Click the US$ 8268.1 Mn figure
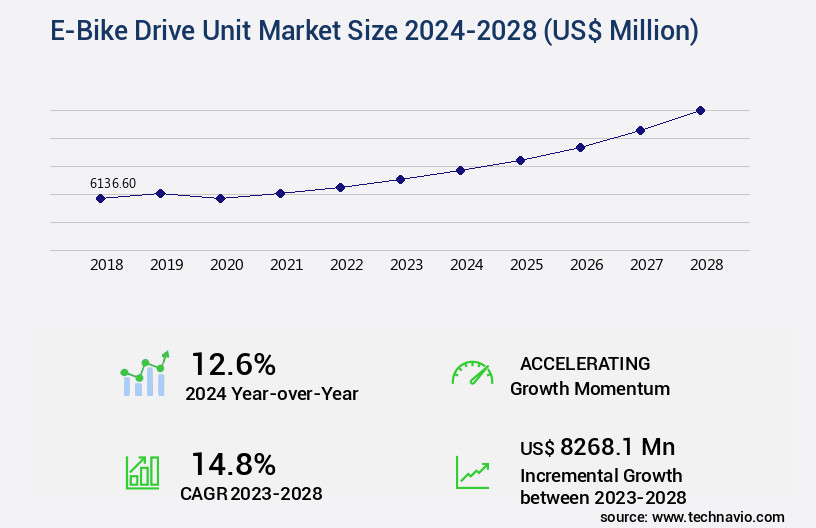Image resolution: width=816 pixels, height=528 pixels. (590, 447)
